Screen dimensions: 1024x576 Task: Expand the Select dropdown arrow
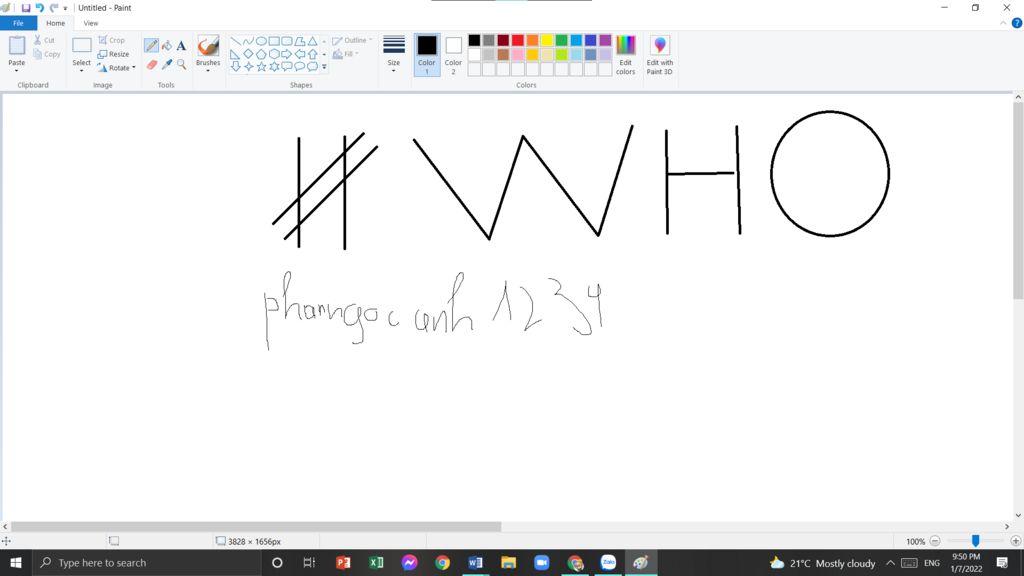pos(82,70)
